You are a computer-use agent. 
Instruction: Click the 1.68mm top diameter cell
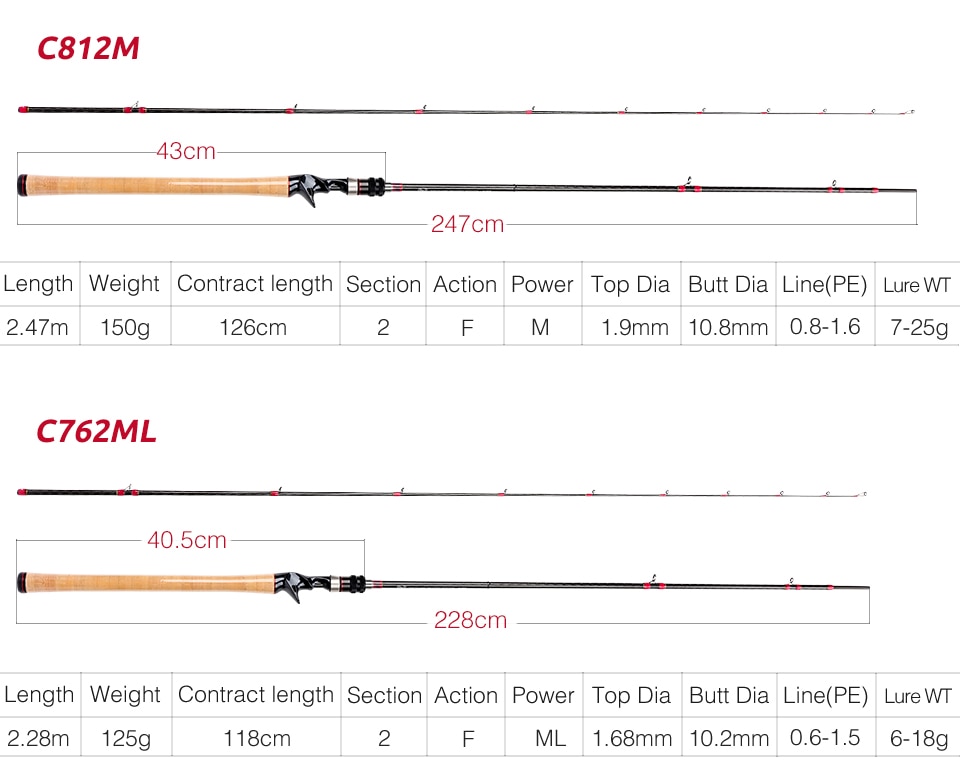pos(632,738)
